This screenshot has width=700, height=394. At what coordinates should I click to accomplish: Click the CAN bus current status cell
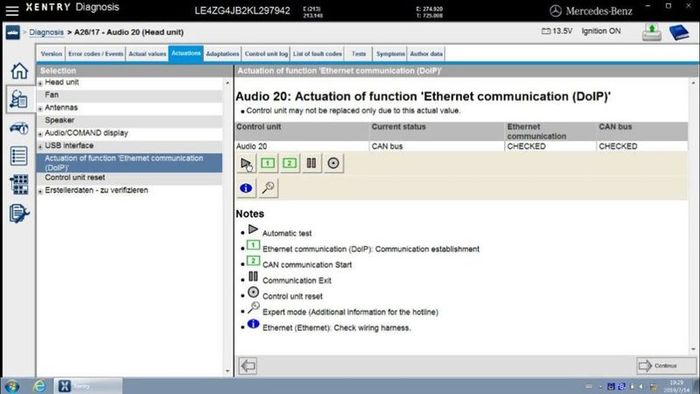(438, 146)
